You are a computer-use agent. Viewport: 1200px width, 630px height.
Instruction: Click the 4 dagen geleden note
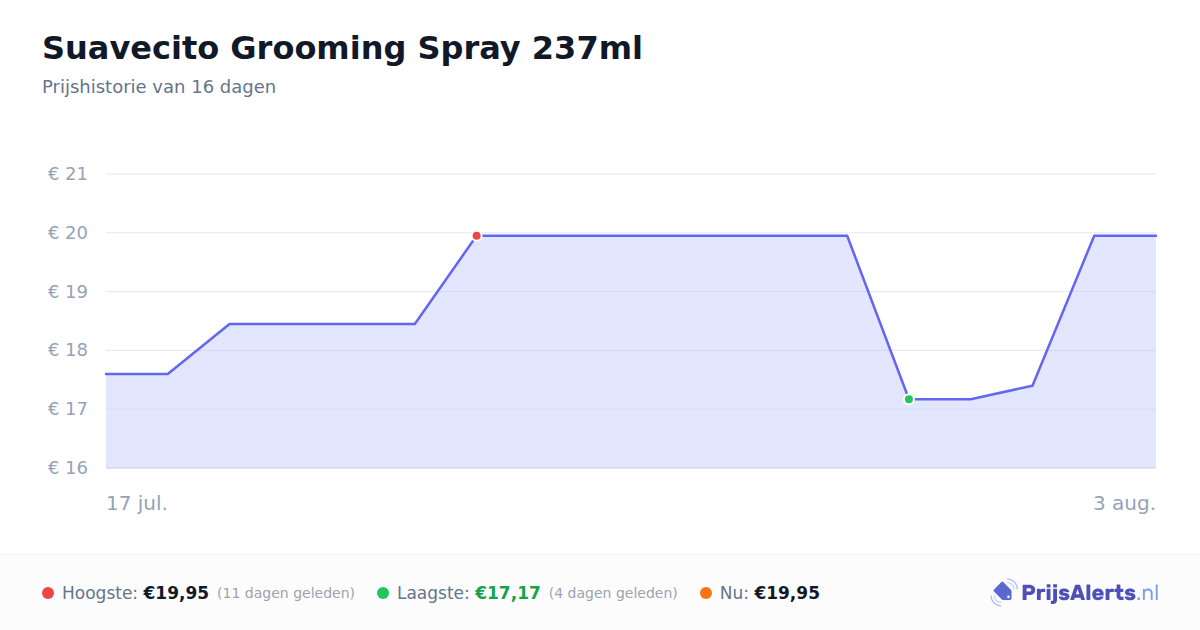[613, 593]
